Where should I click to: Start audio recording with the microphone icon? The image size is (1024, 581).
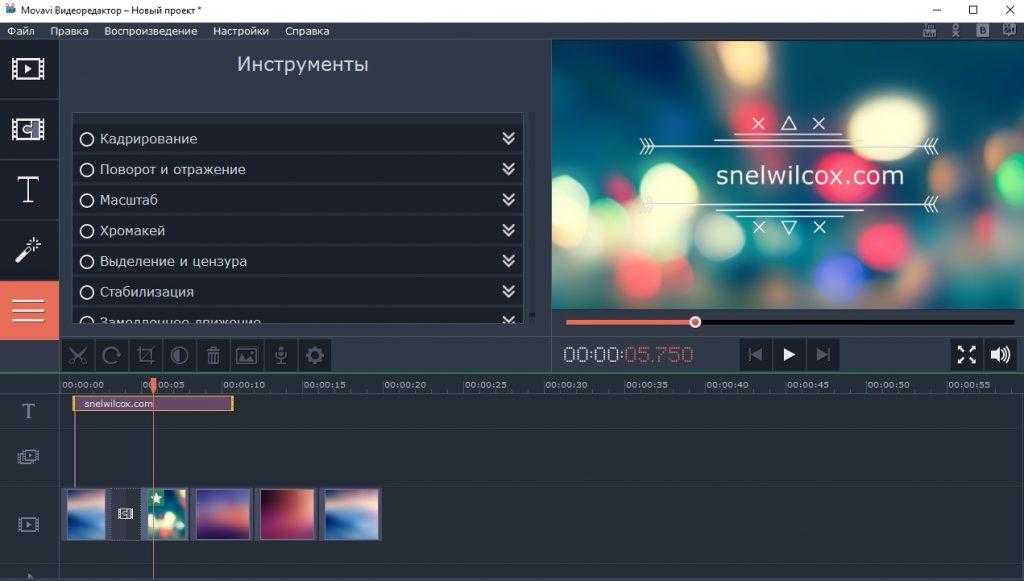pyautogui.click(x=281, y=356)
